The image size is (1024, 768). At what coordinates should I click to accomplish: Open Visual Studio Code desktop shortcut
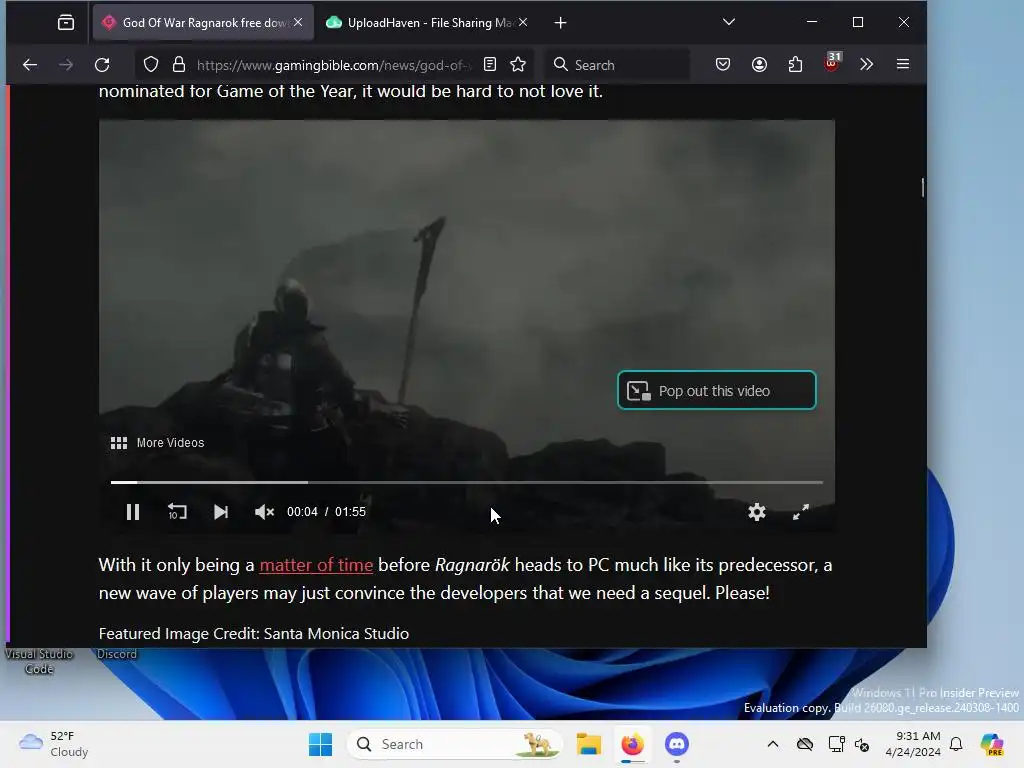point(39,661)
